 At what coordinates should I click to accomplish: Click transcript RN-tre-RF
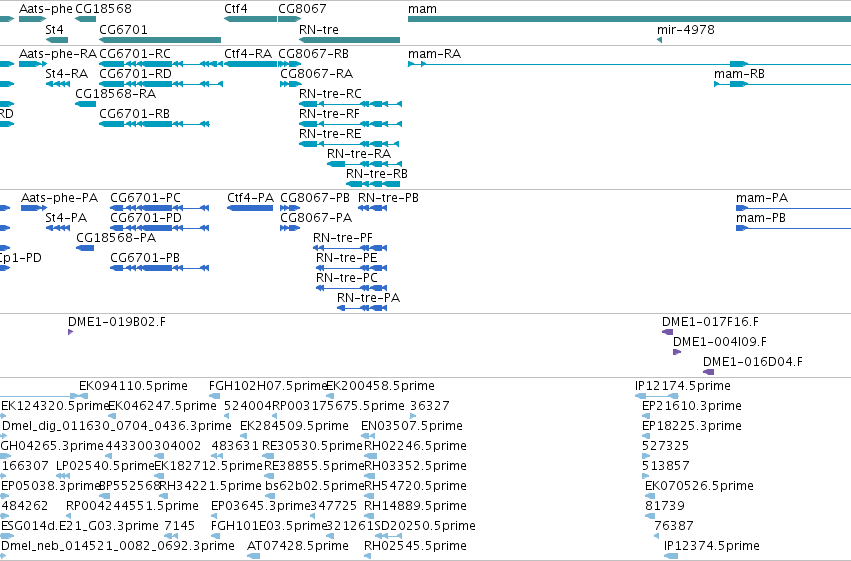351,124
